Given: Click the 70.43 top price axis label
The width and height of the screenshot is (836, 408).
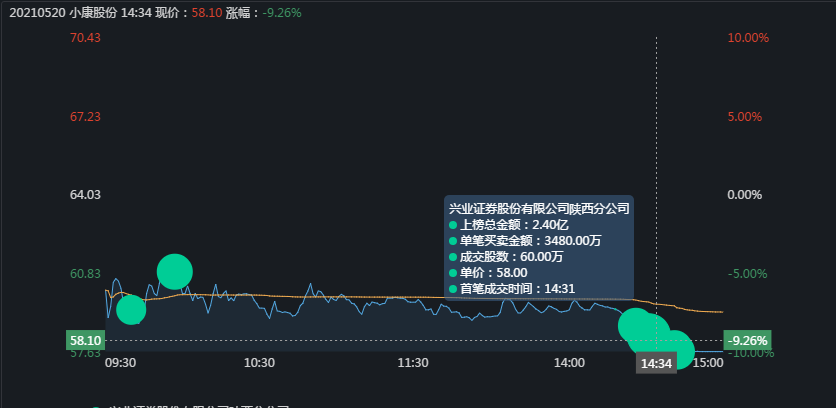Looking at the screenshot, I should tap(85, 38).
